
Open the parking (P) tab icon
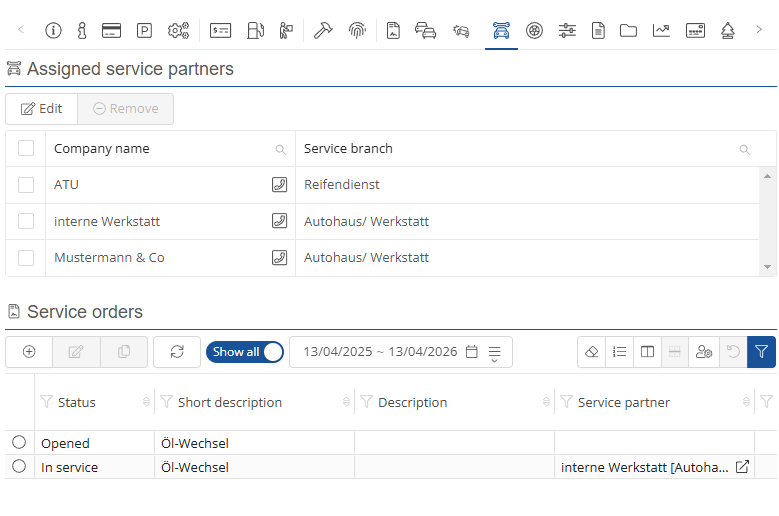[x=145, y=30]
